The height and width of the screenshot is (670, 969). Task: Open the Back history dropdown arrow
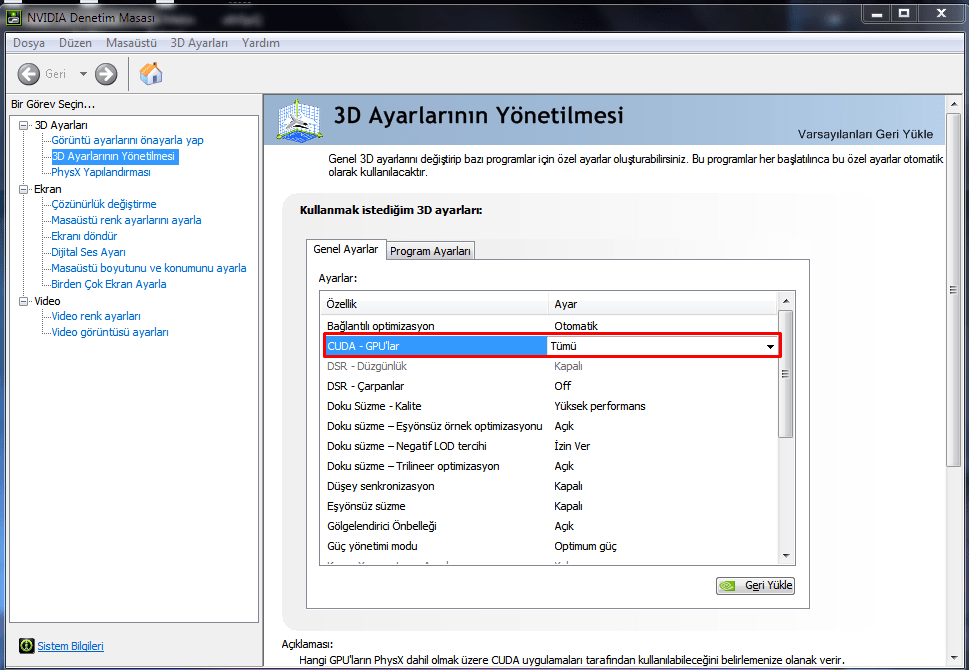(x=83, y=74)
